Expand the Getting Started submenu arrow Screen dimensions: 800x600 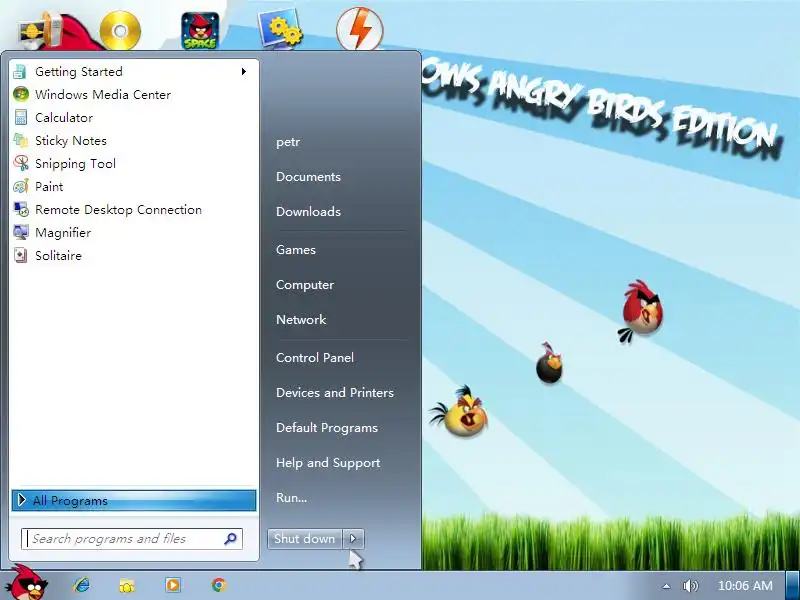coord(244,71)
